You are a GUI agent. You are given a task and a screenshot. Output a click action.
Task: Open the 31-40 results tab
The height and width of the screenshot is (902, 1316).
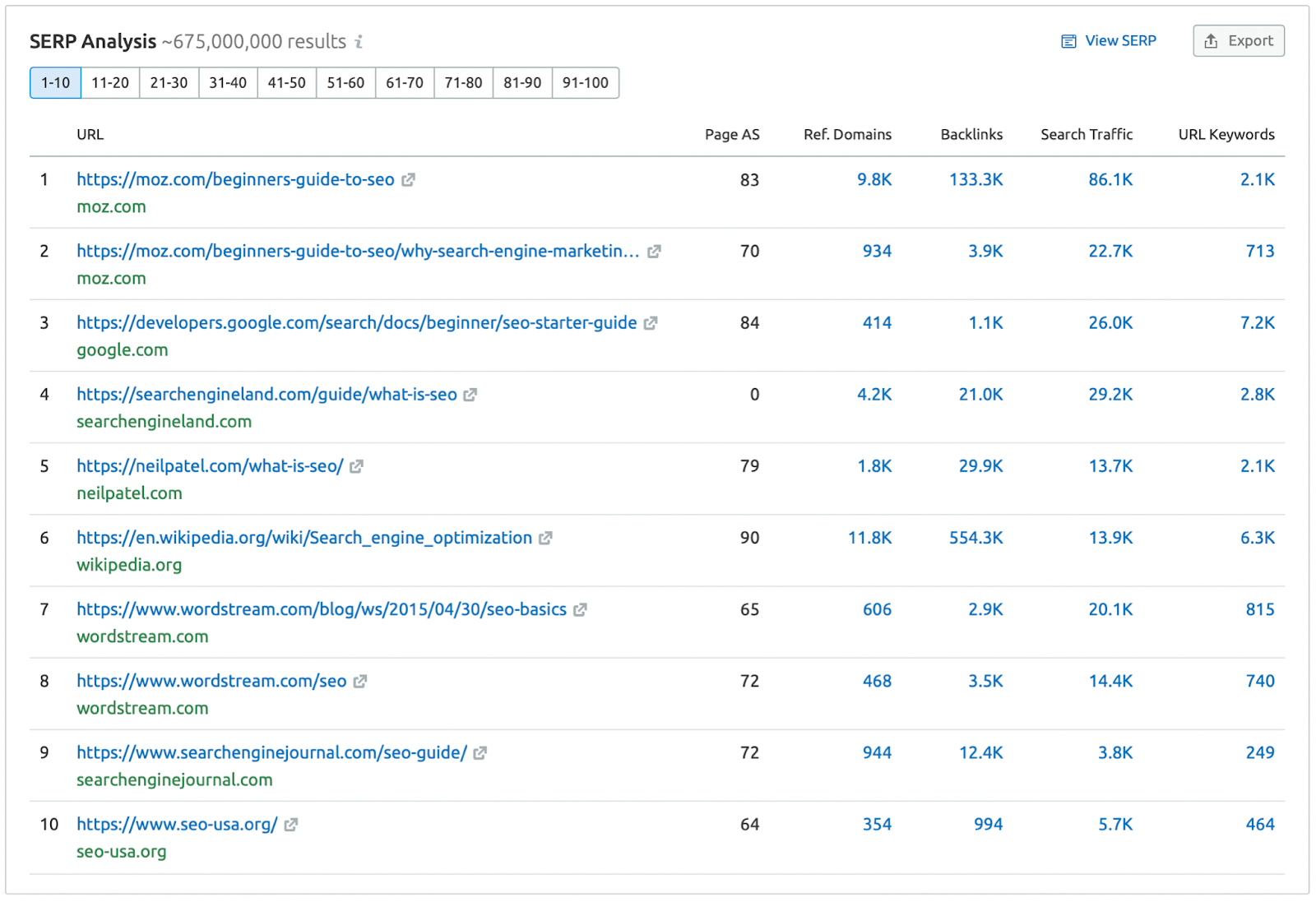[228, 83]
